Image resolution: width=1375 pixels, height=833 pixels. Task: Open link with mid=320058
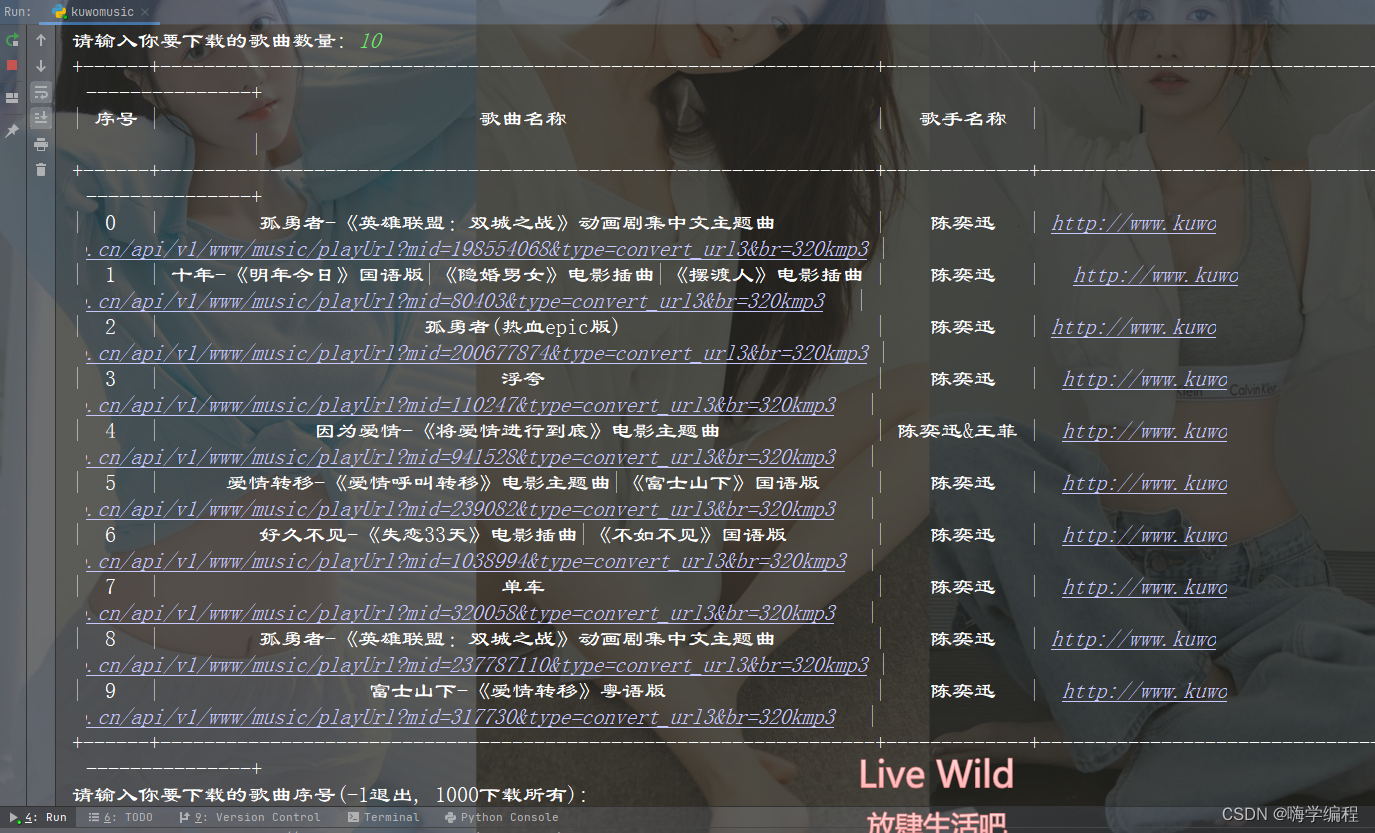tap(460, 613)
